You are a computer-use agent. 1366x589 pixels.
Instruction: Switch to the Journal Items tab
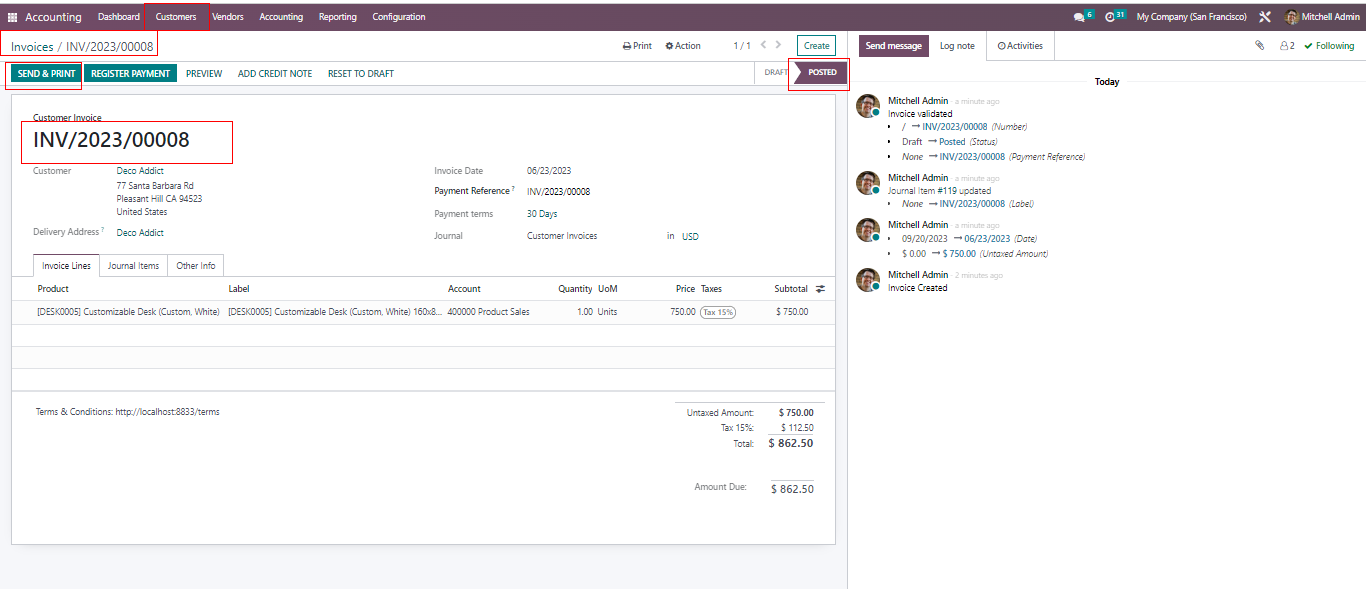[x=133, y=266]
